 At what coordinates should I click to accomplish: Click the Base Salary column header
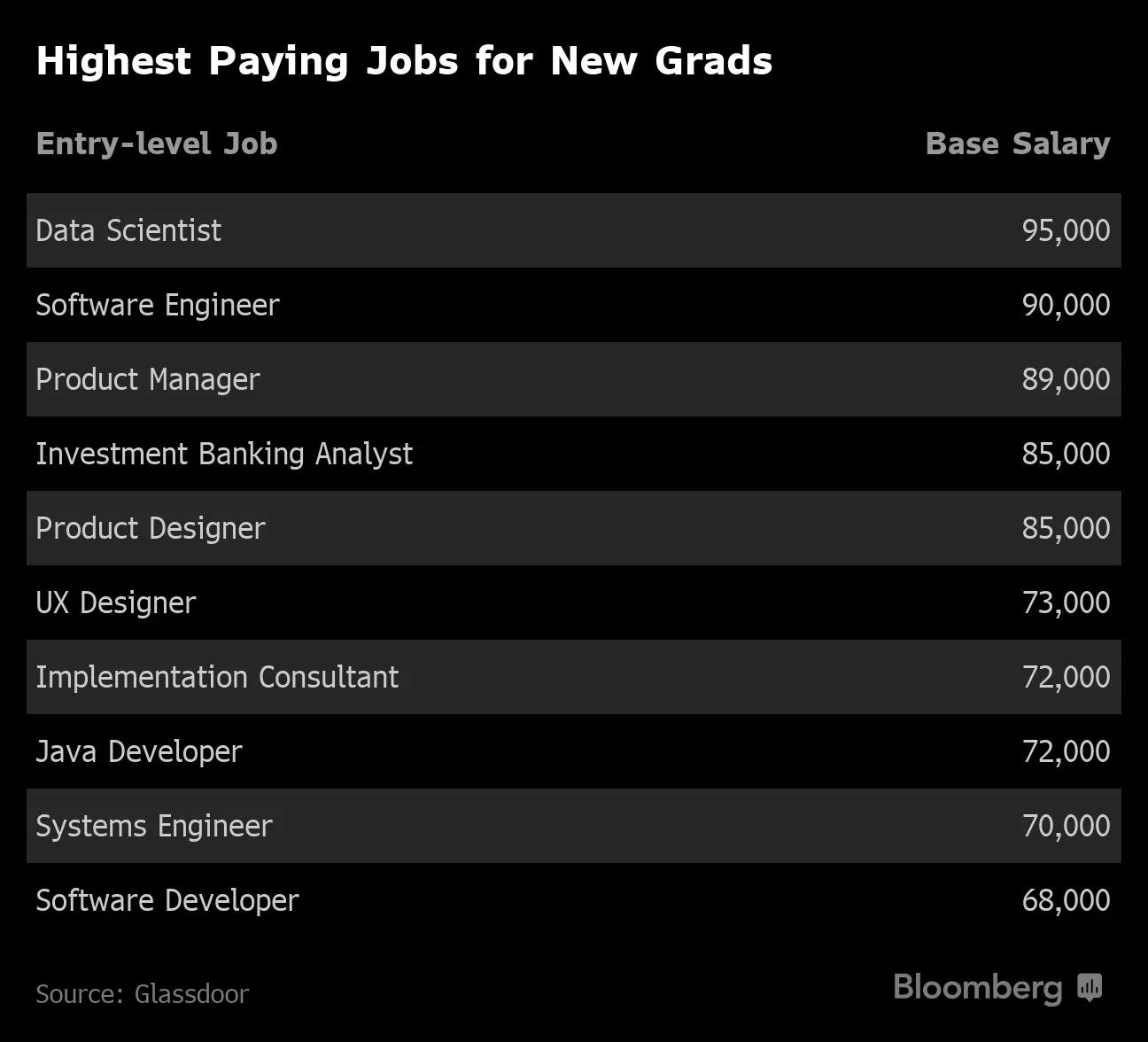(1017, 144)
